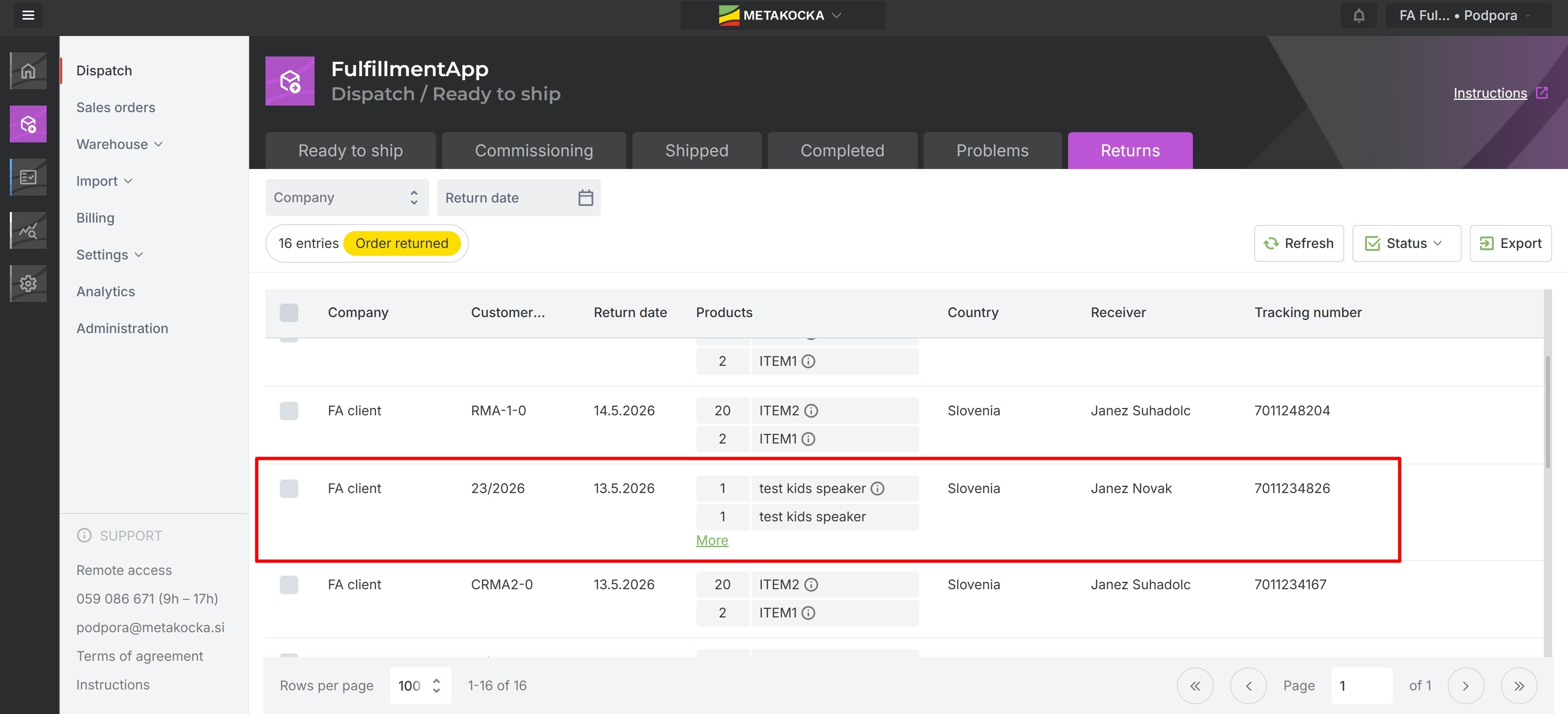Open external link icon beside Instructions
Screen dimensions: 1568x714
[x=1542, y=92]
